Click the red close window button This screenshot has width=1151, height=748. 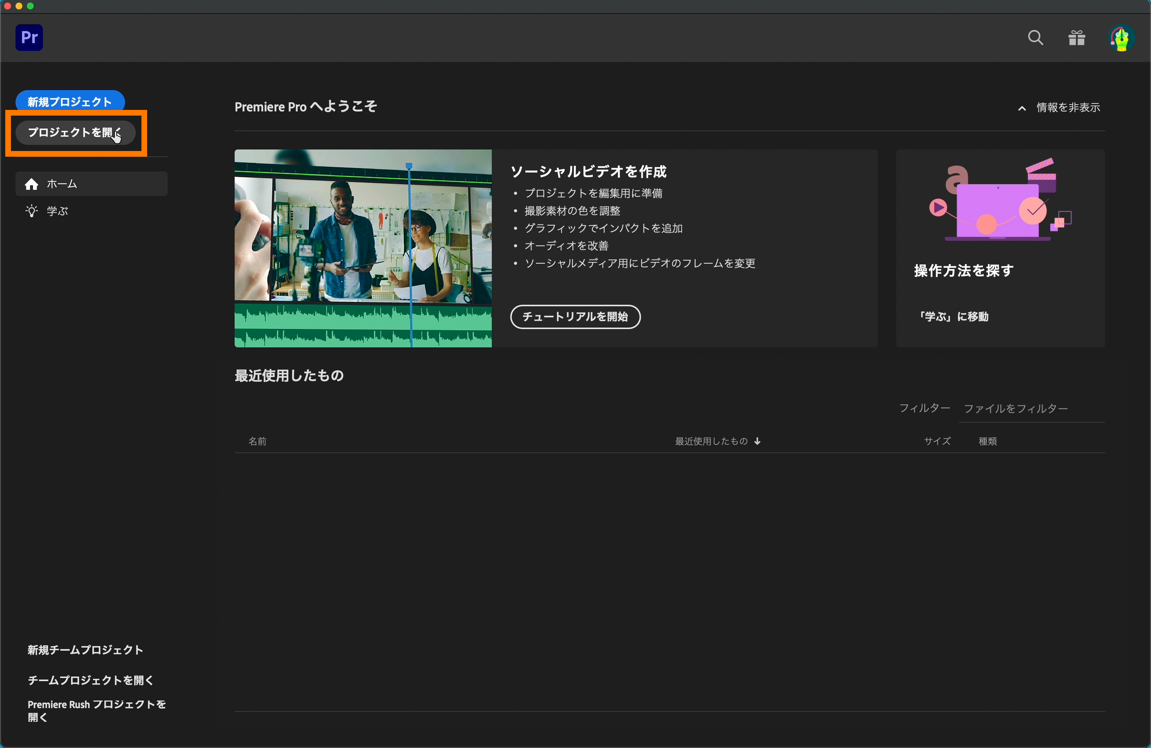(7, 6)
